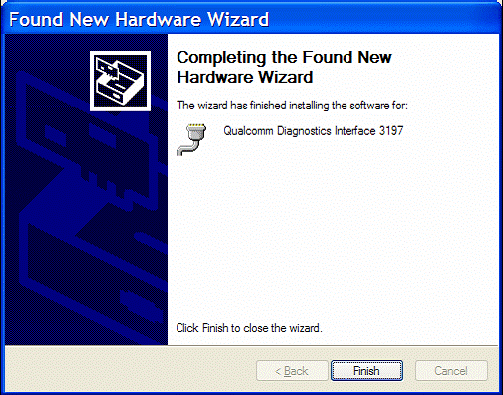Click the beige button bar left of Back
Screen dimensions: 503x395
130,370
